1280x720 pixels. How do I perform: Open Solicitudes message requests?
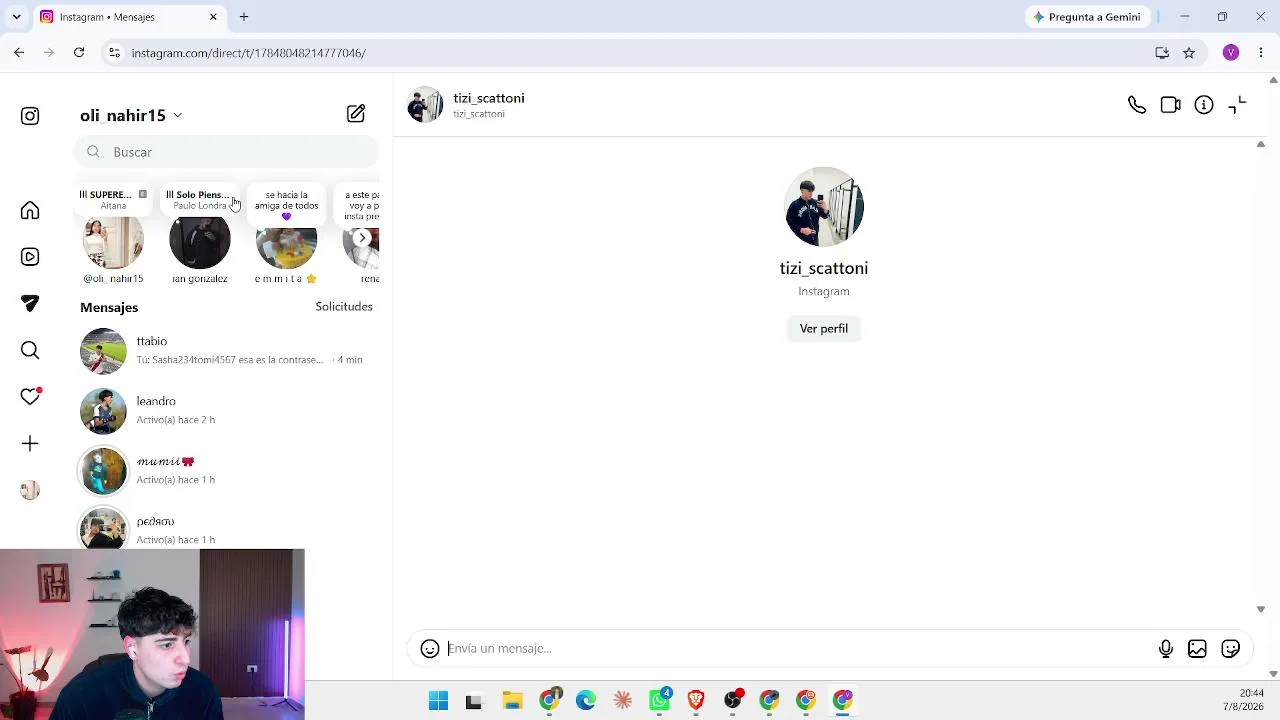(344, 307)
